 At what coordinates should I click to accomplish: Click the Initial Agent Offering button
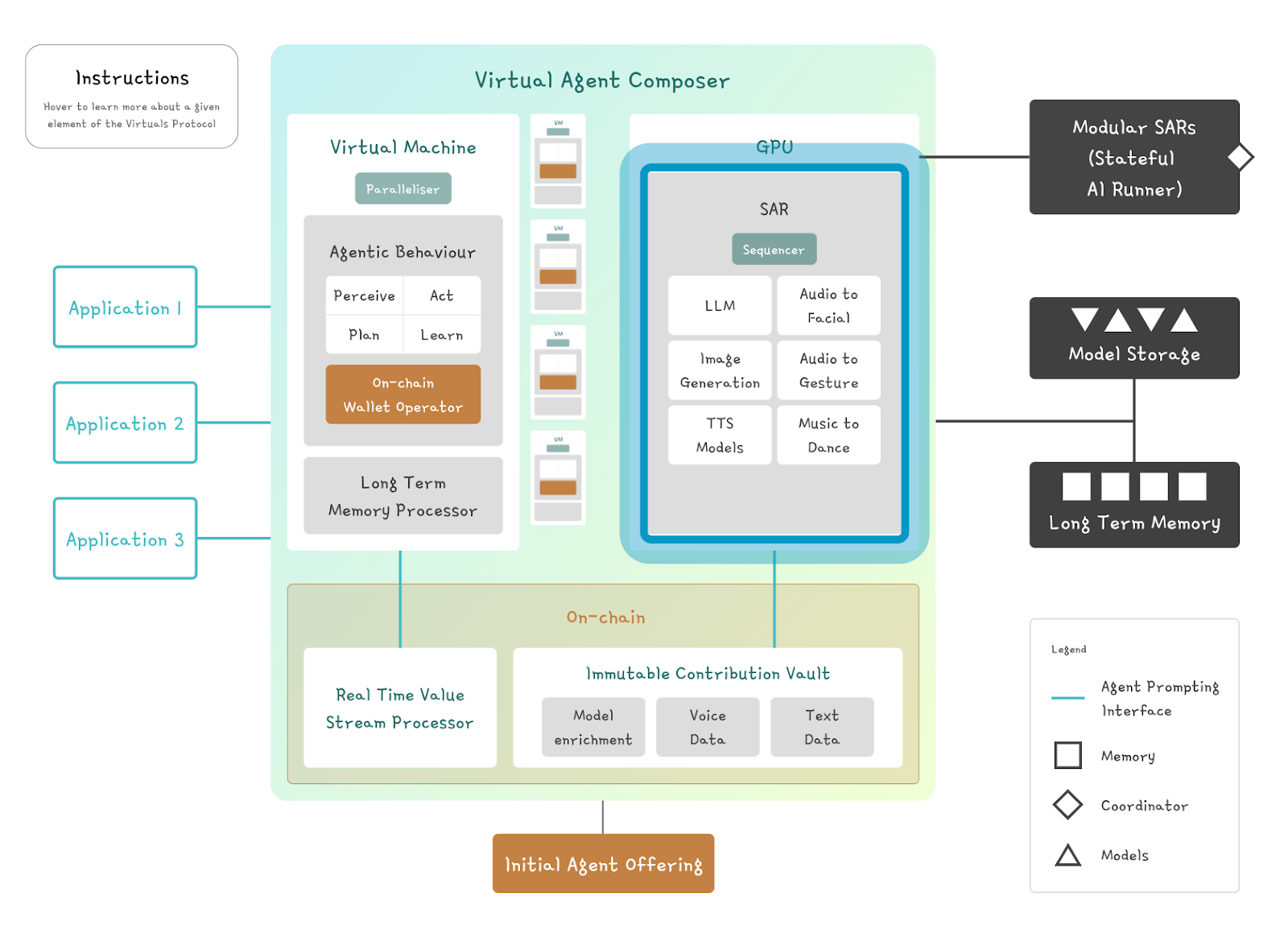tap(603, 864)
